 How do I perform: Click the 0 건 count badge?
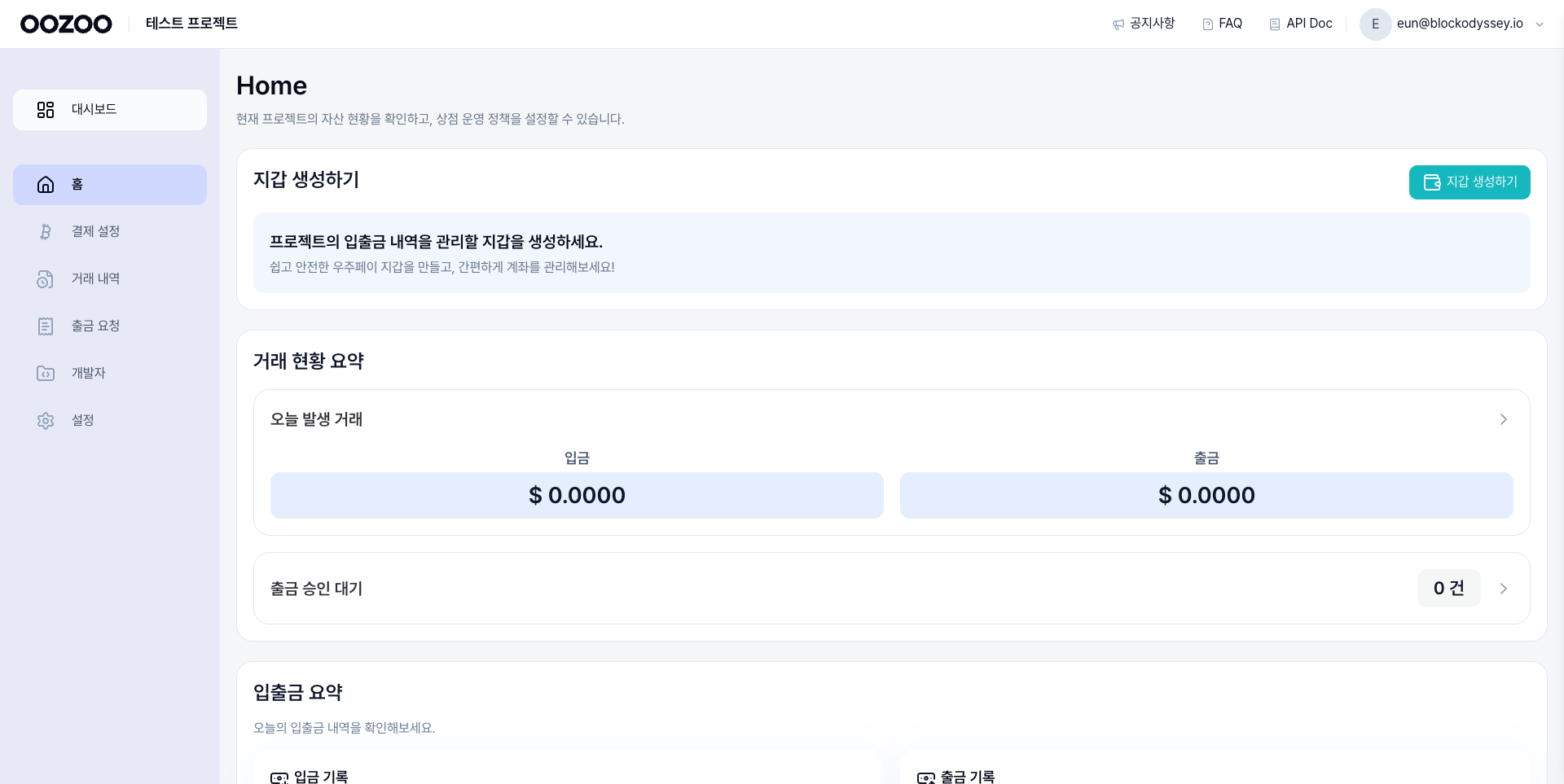coord(1448,589)
